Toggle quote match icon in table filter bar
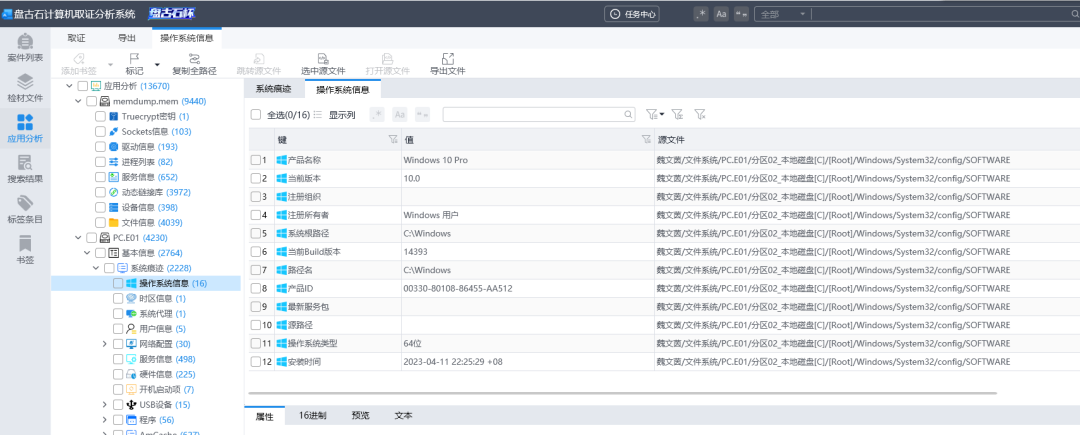1080x435 pixels. (x=422, y=114)
